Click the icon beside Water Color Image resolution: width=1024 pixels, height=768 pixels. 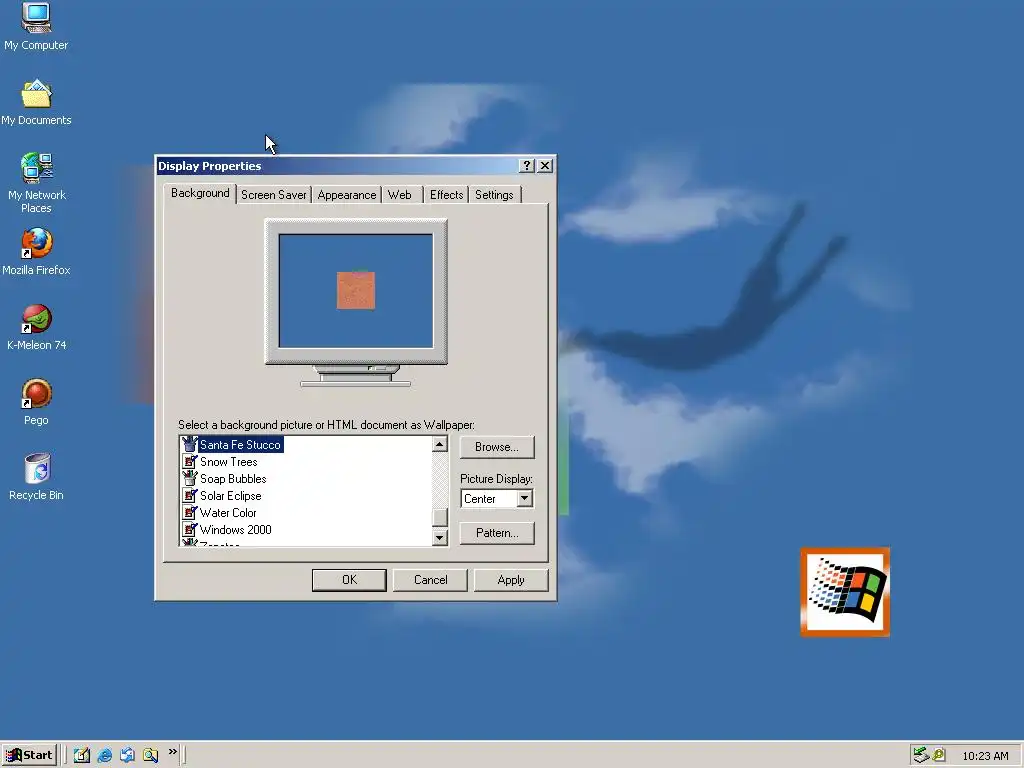tap(189, 513)
